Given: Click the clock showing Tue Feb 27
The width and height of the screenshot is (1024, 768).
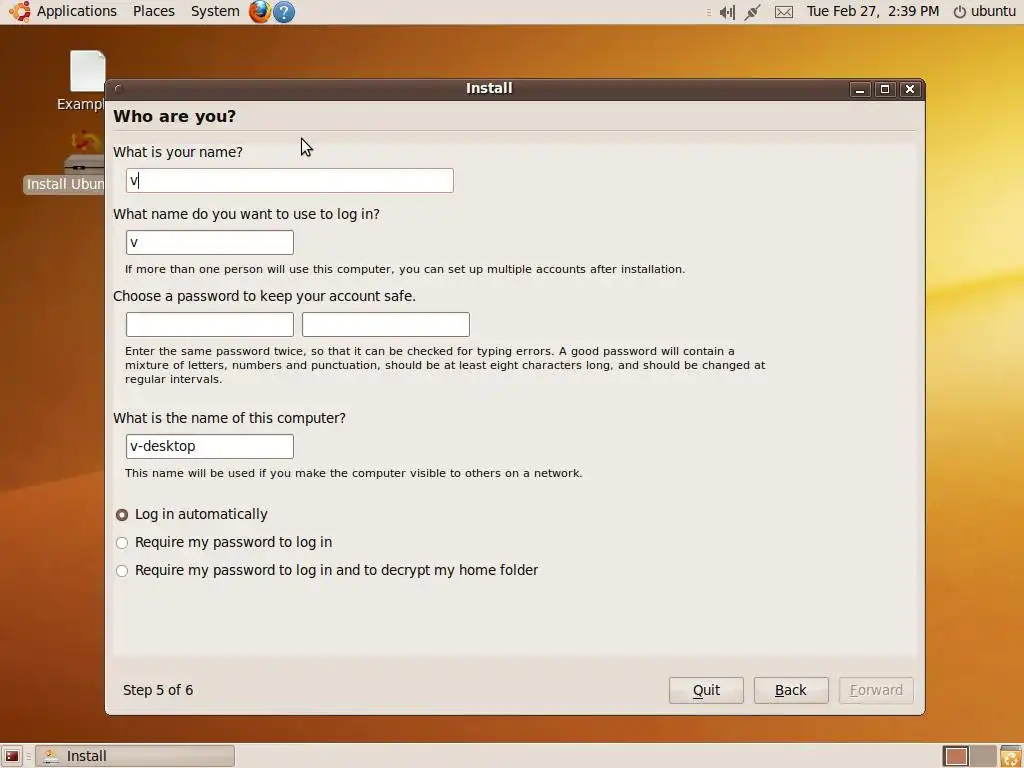Looking at the screenshot, I should pos(872,11).
